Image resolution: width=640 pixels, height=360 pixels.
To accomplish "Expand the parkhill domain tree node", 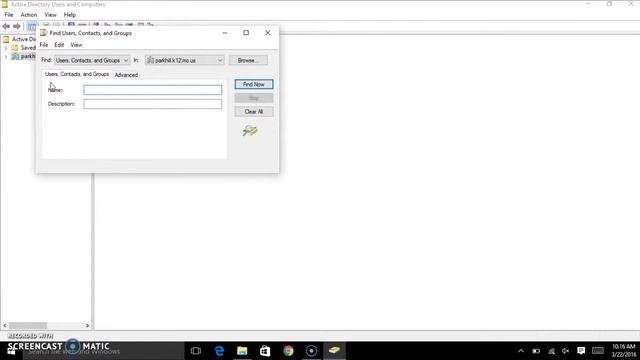I will (x=6, y=56).
